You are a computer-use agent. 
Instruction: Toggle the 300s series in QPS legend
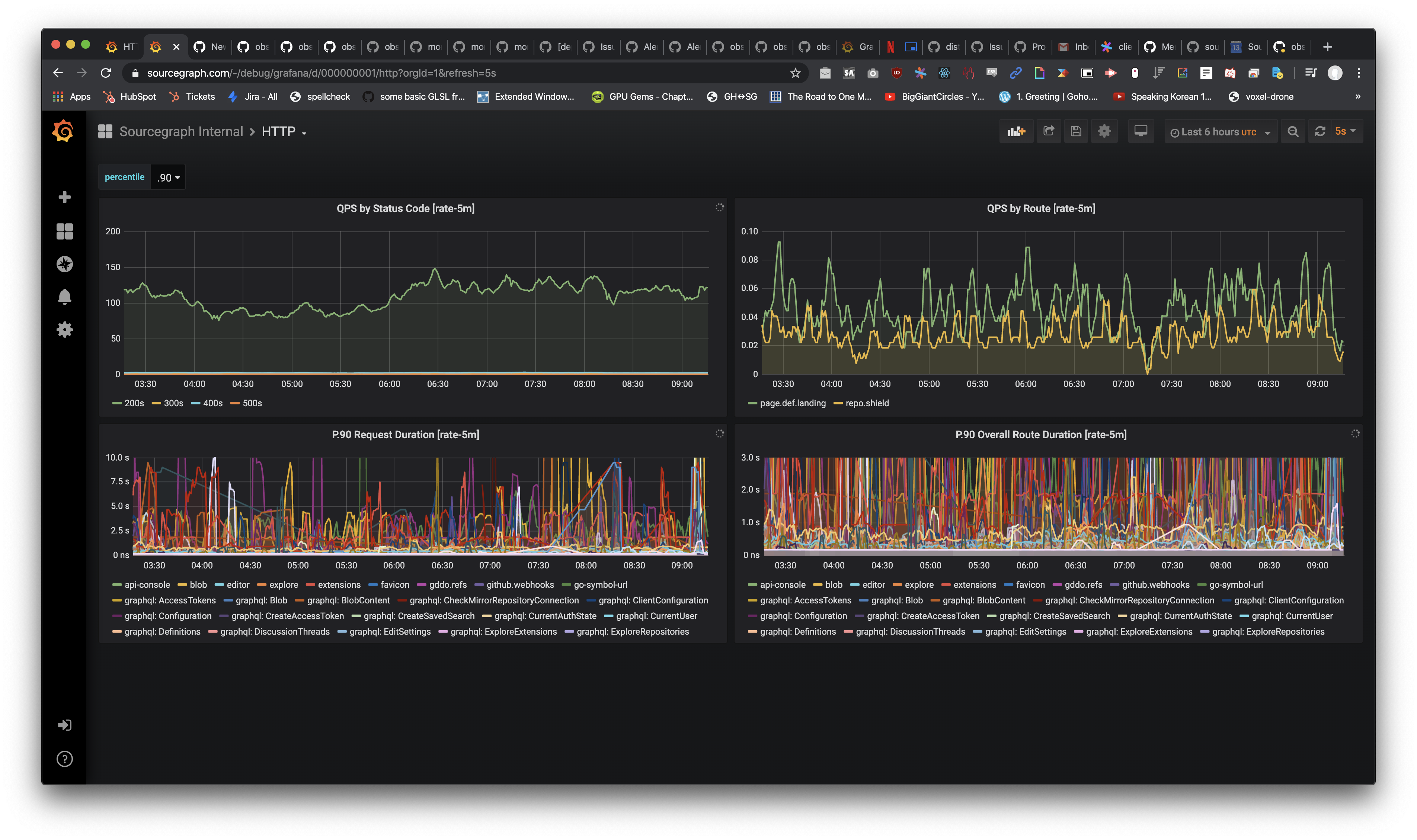tap(173, 403)
